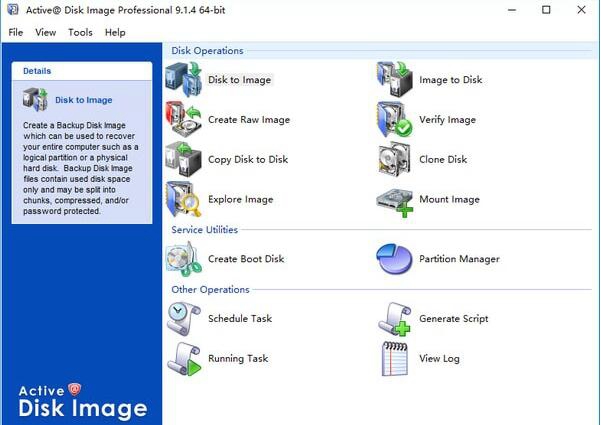Launch the Create Boot Disk label

pyautogui.click(x=246, y=259)
